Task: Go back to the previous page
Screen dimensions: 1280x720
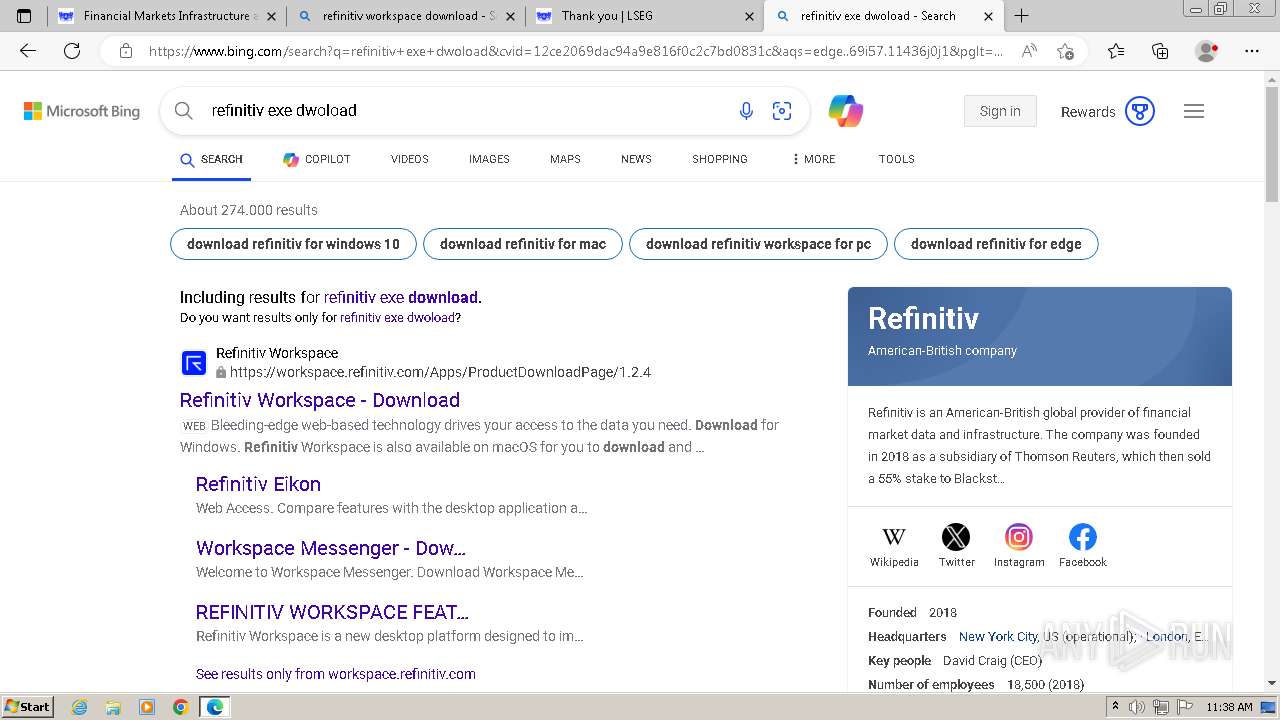Action: (28, 51)
